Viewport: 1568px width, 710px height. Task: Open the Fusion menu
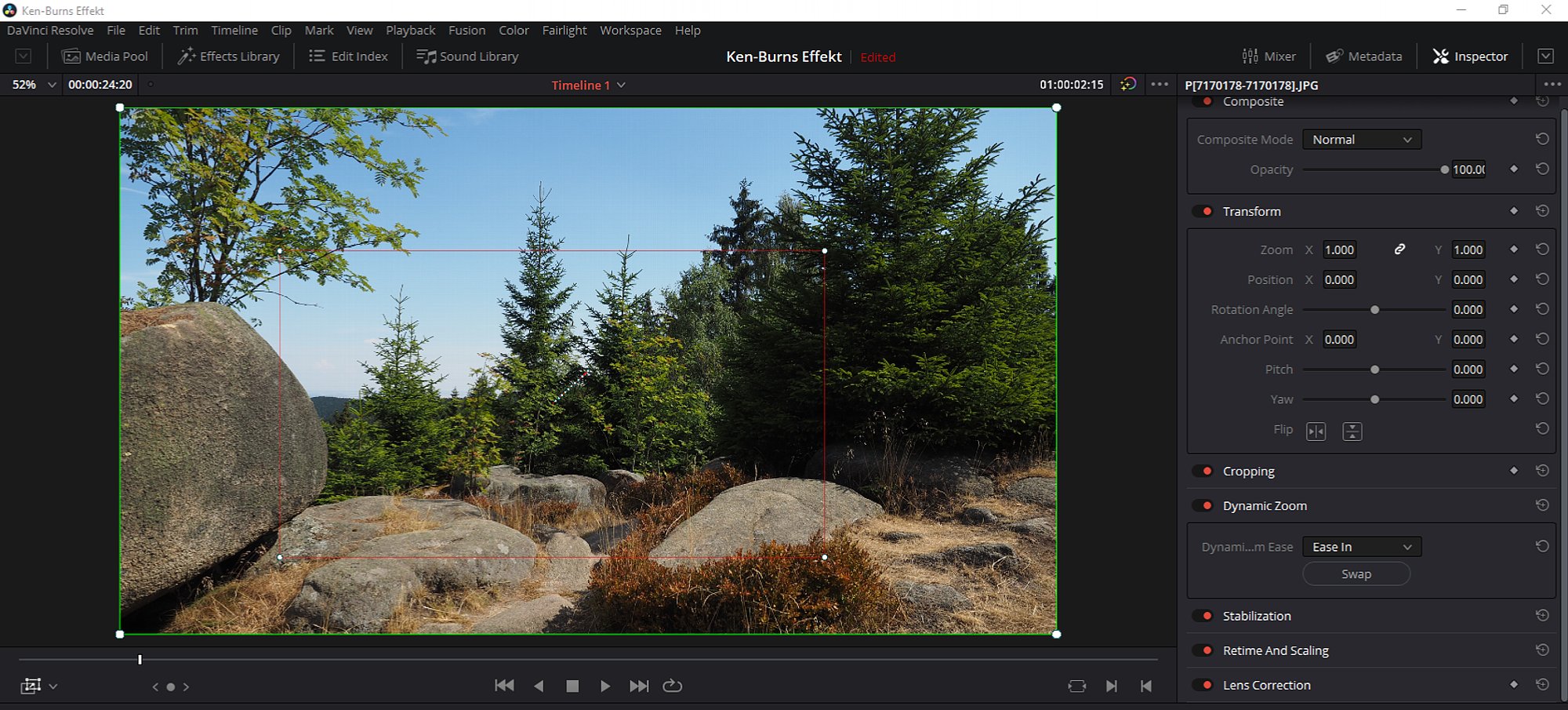coord(466,31)
